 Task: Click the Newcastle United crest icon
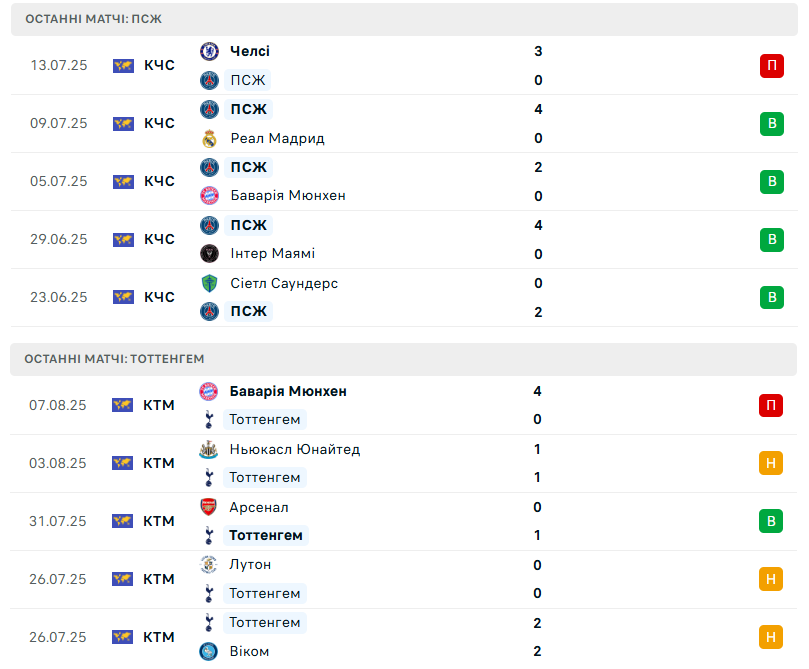pos(209,449)
